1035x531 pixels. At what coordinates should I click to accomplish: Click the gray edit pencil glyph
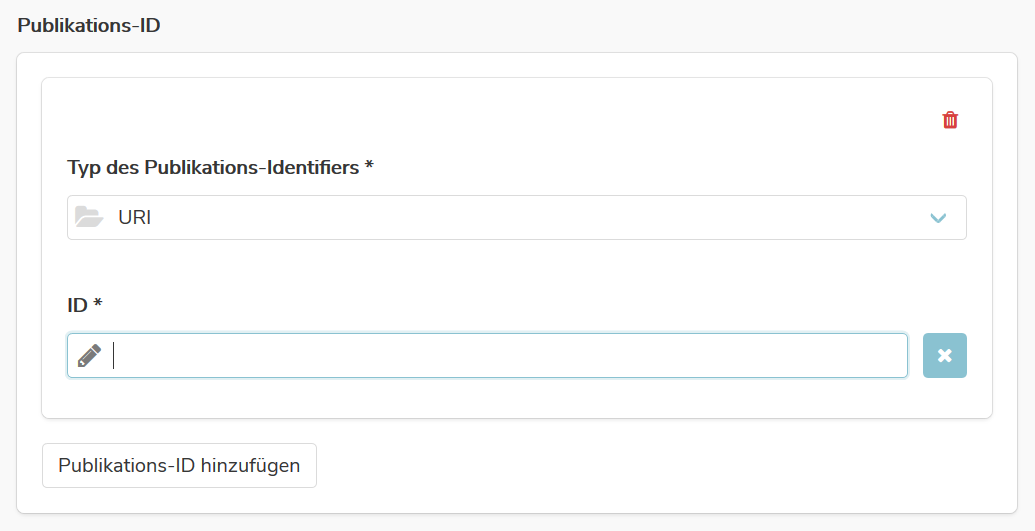tap(89, 355)
